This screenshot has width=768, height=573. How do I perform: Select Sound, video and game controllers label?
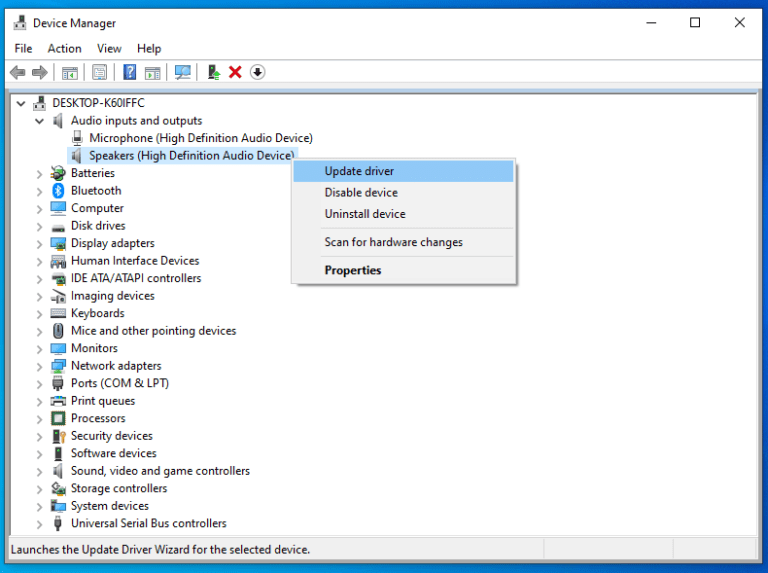click(x=160, y=471)
